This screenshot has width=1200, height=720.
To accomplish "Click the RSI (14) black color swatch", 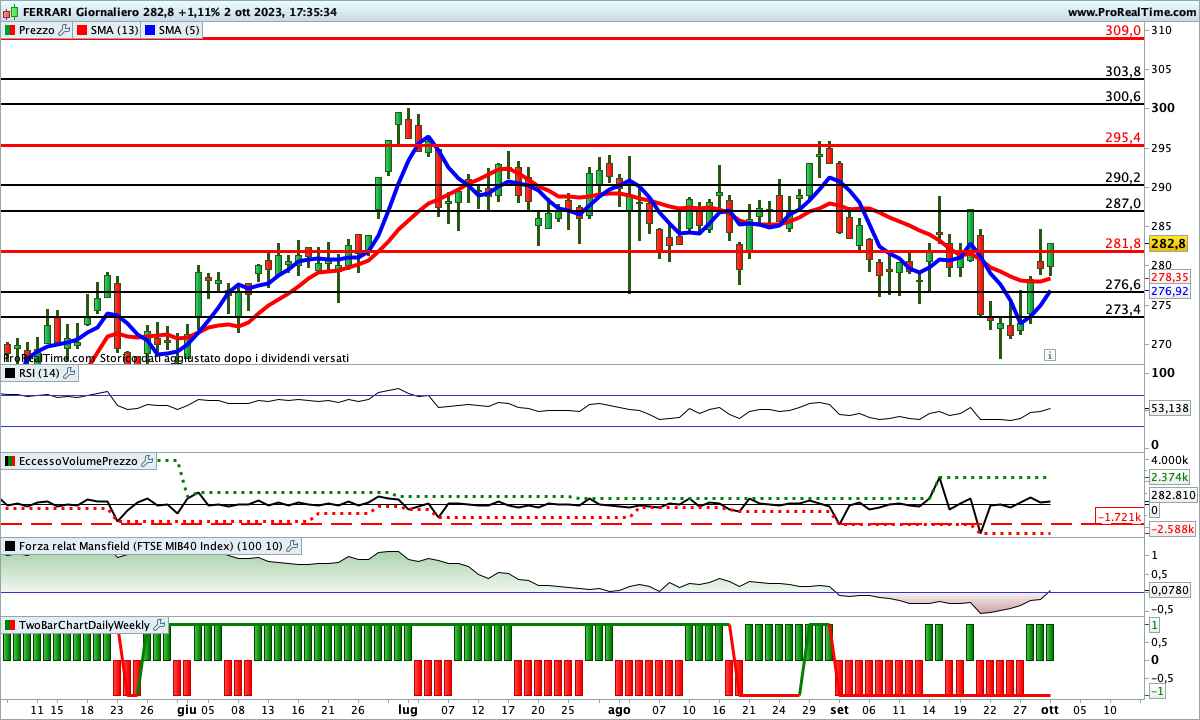I will pyautogui.click(x=11, y=373).
